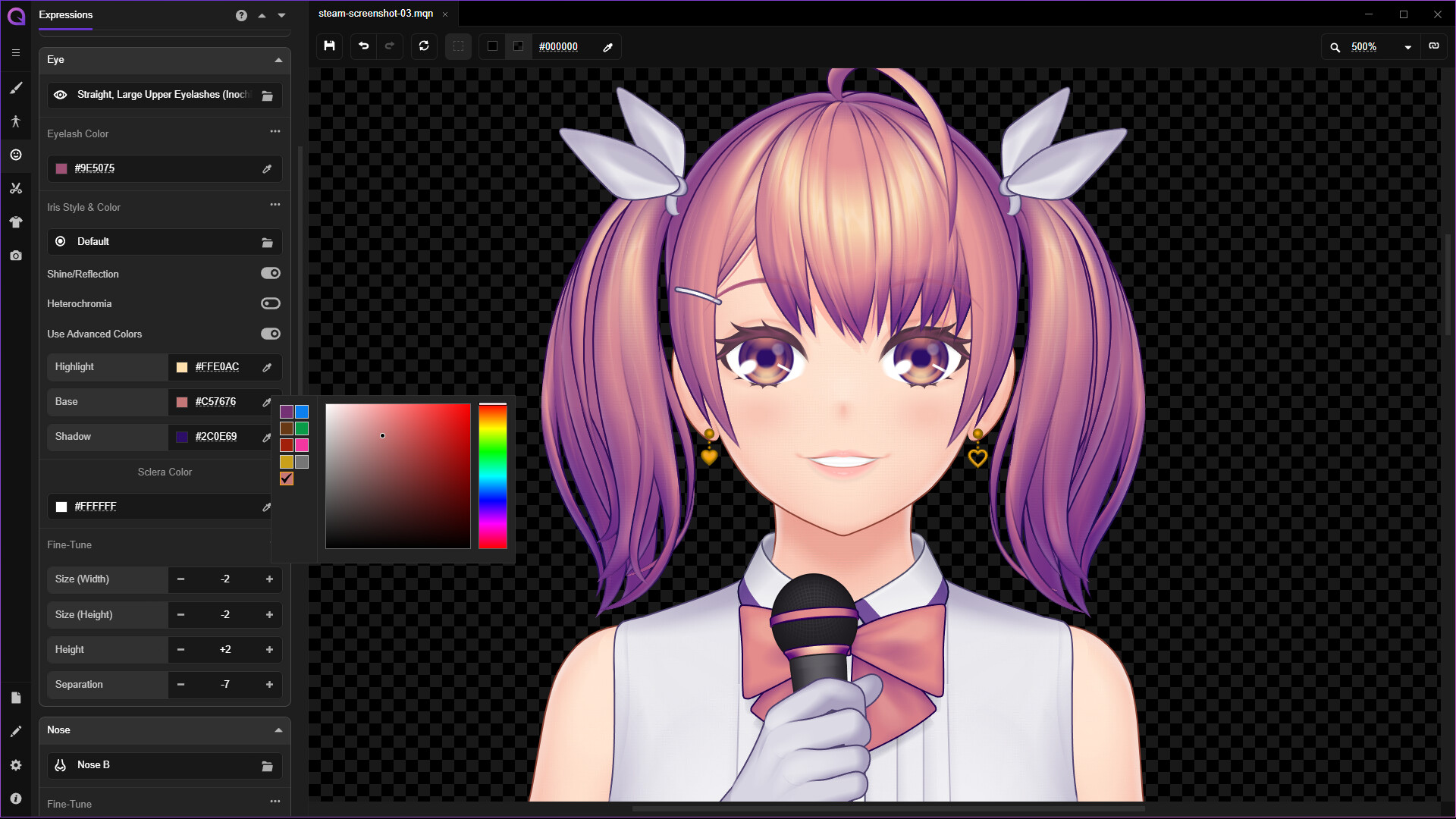The width and height of the screenshot is (1456, 819).
Task: Collapse the Nose section header
Action: tap(278, 730)
